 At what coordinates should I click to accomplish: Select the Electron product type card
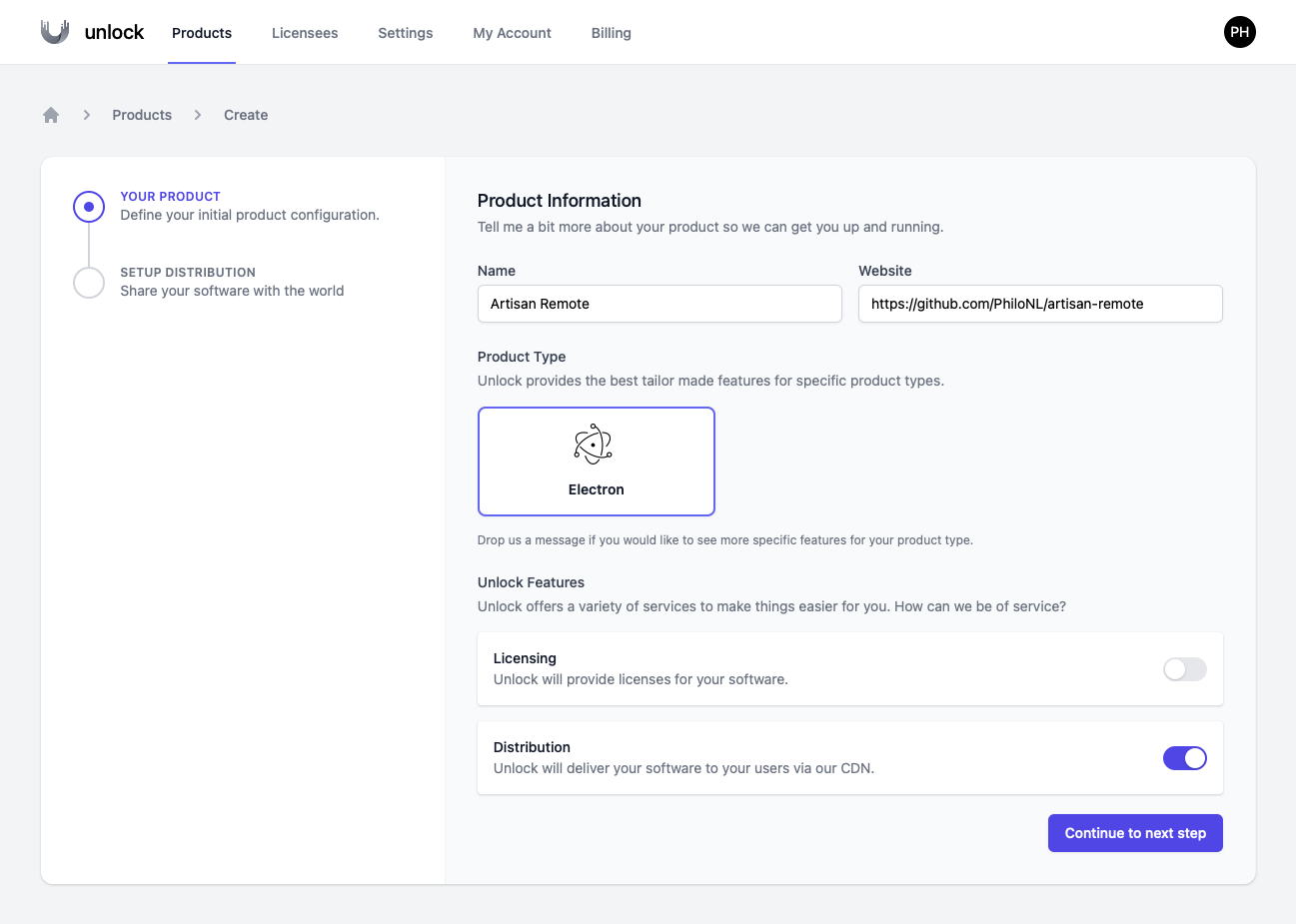click(597, 462)
